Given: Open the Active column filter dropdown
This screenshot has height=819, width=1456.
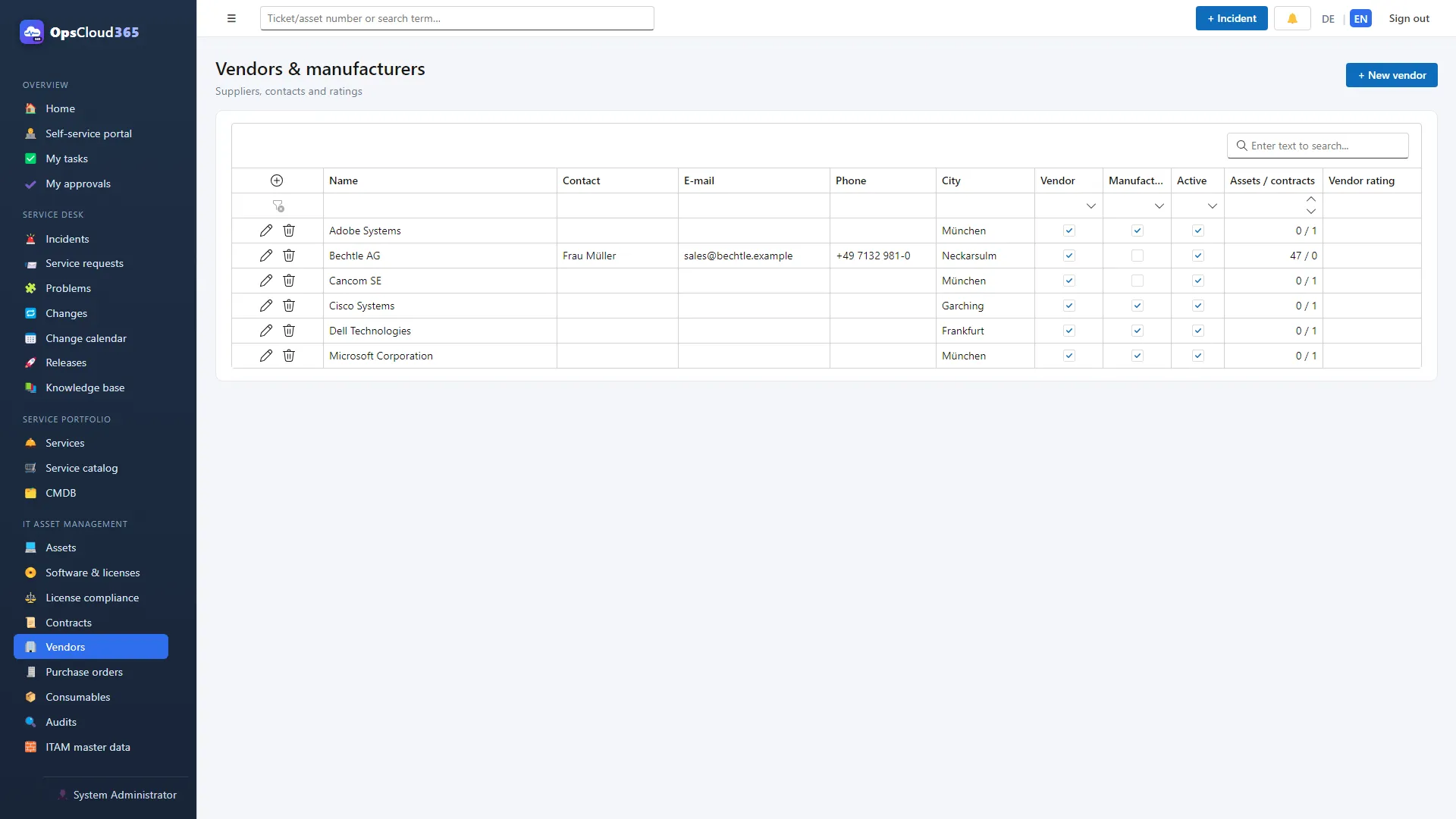Looking at the screenshot, I should point(1212,206).
